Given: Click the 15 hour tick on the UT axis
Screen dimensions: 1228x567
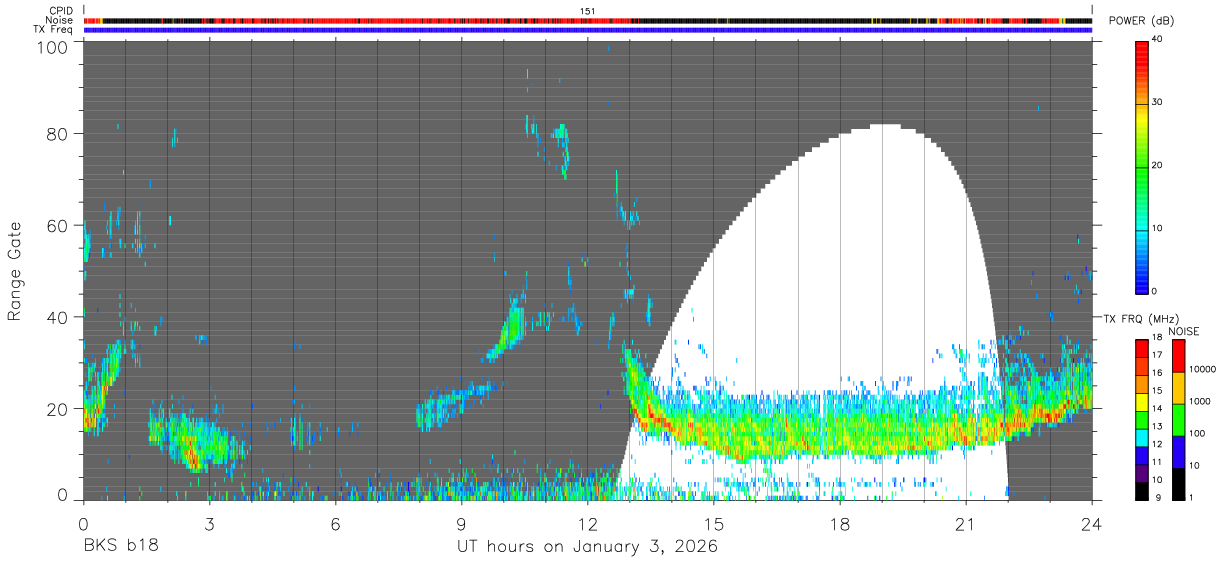Looking at the screenshot, I should point(714,522).
